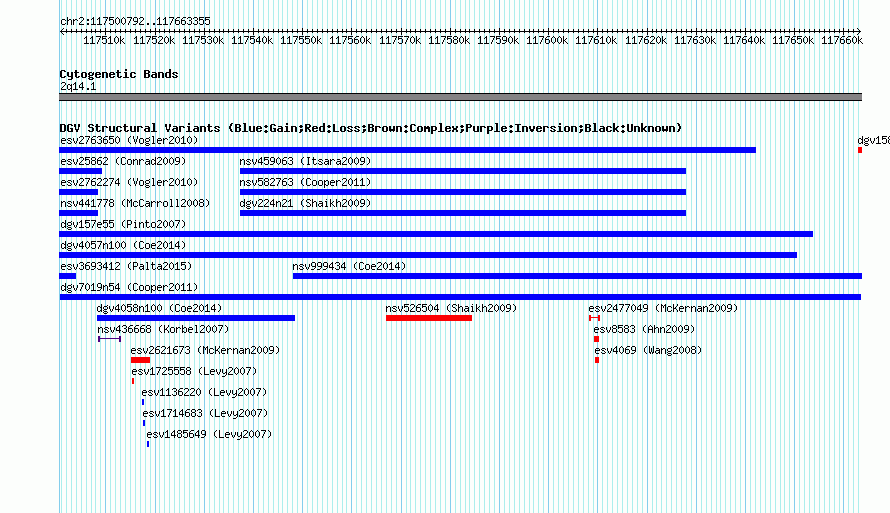Click the gray 2q14.1 cytogenetic band bar
The height and width of the screenshot is (513, 890).
(x=460, y=97)
